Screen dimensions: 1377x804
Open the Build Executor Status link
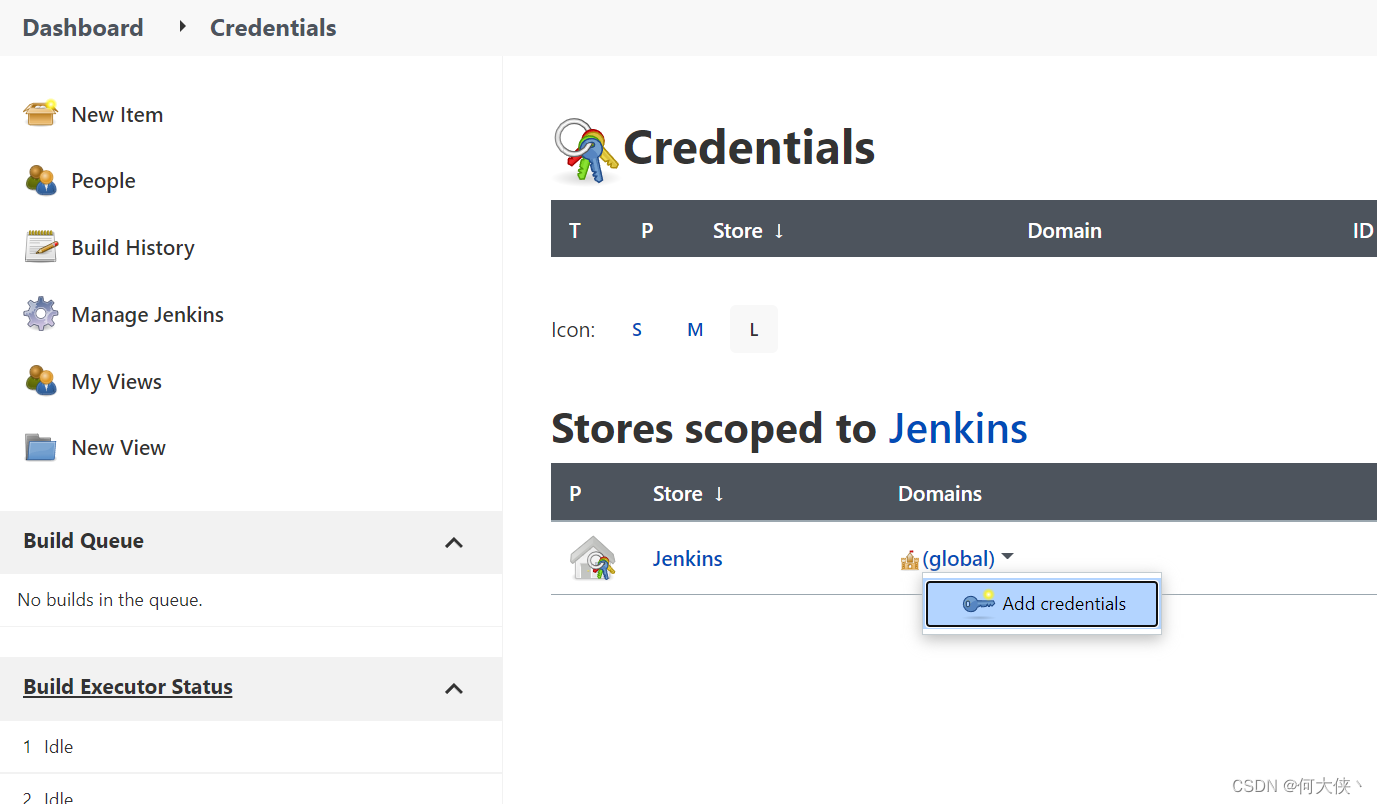pyautogui.click(x=128, y=687)
